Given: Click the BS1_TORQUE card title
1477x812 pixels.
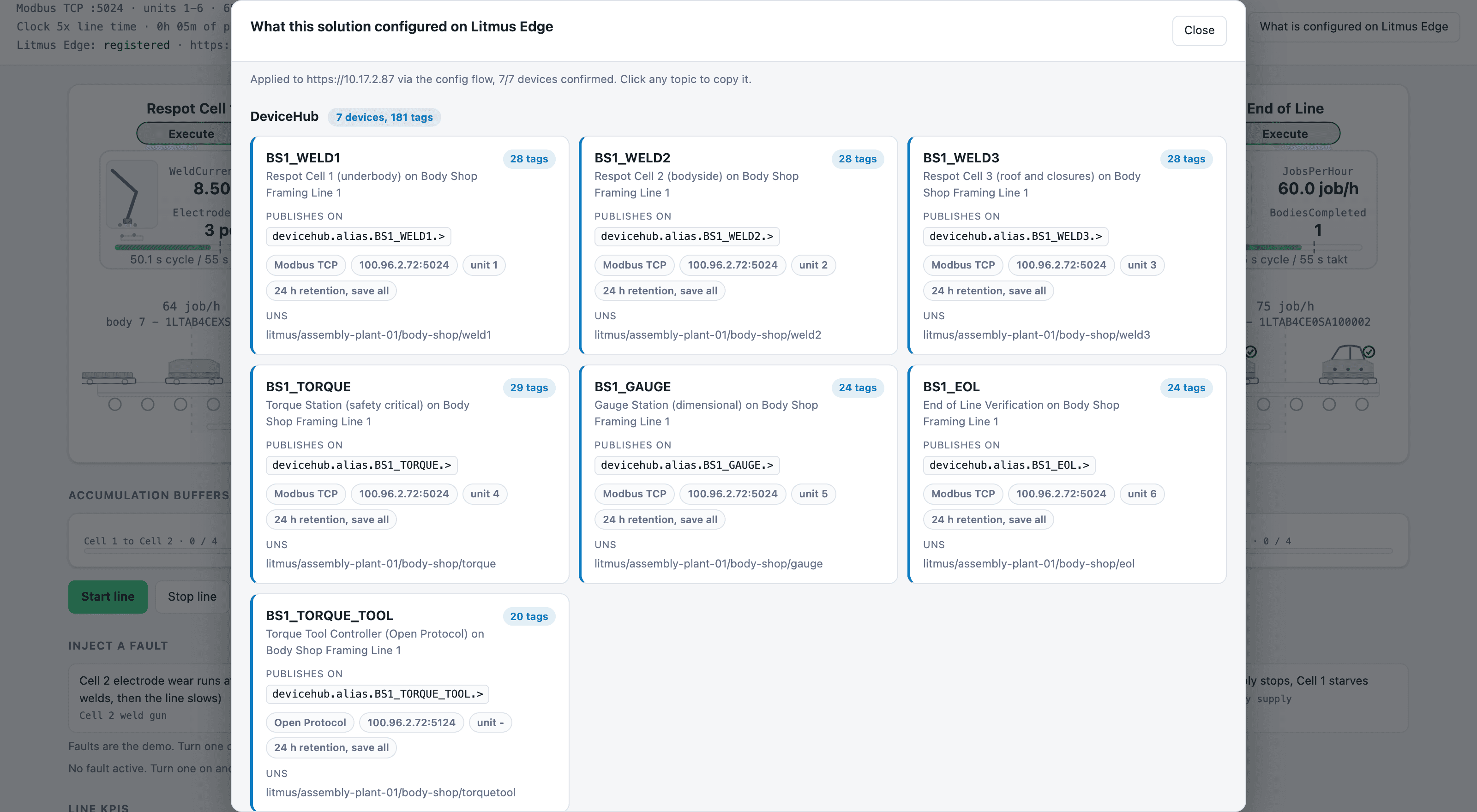Looking at the screenshot, I should [x=308, y=386].
